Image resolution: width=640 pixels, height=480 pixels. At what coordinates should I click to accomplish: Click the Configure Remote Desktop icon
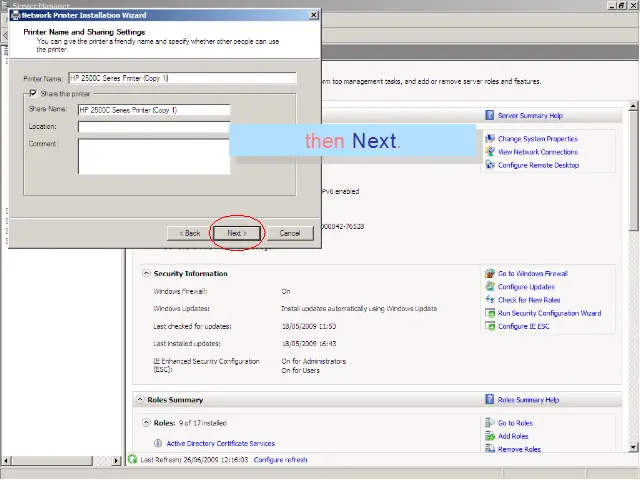490,164
